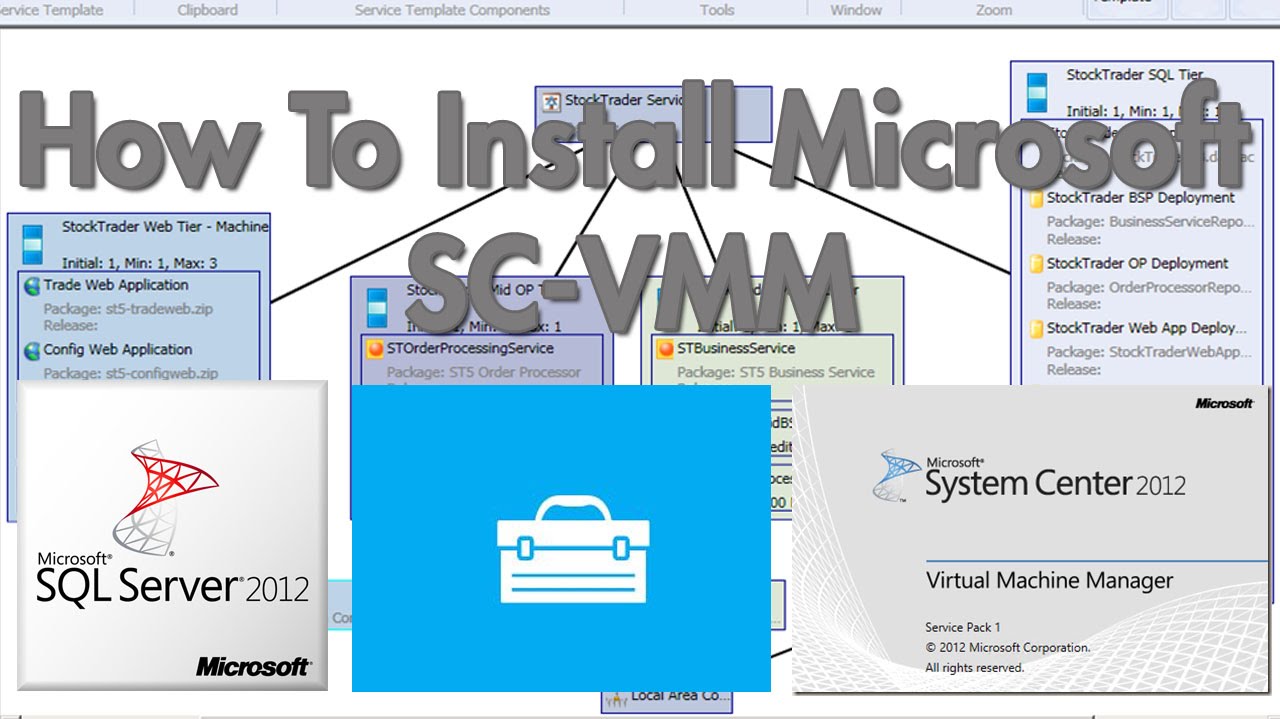The width and height of the screenshot is (1280, 719).
Task: Click the 'Local Area Co...' label
Action: (680, 696)
